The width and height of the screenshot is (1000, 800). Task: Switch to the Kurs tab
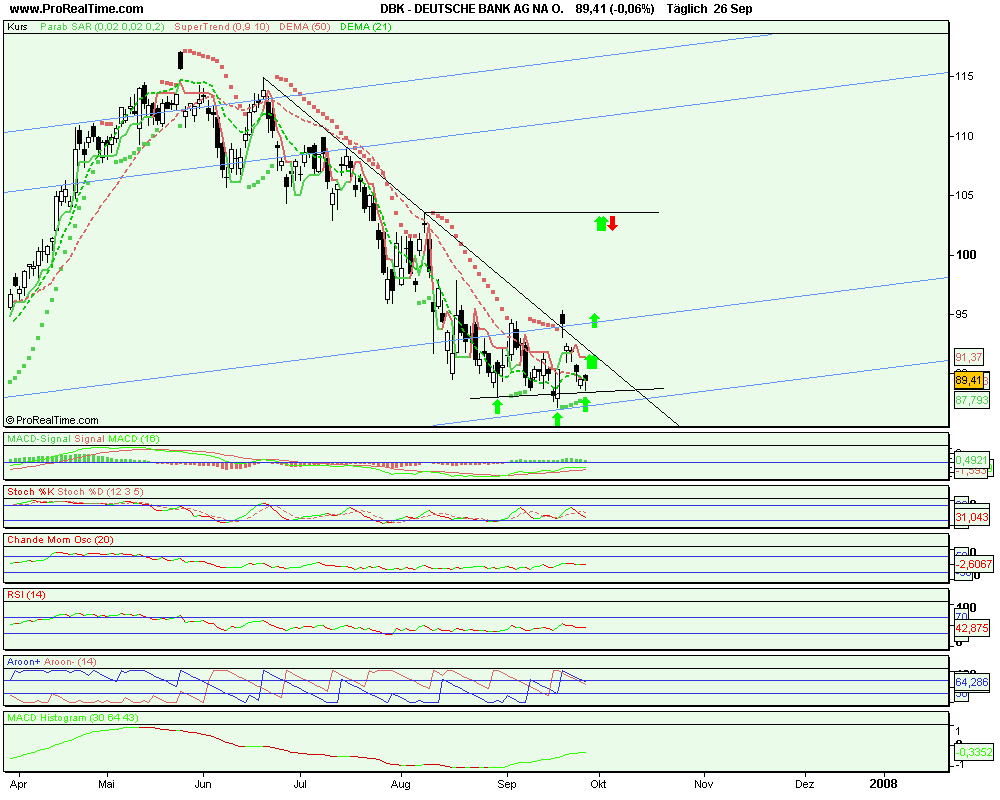tap(16, 29)
